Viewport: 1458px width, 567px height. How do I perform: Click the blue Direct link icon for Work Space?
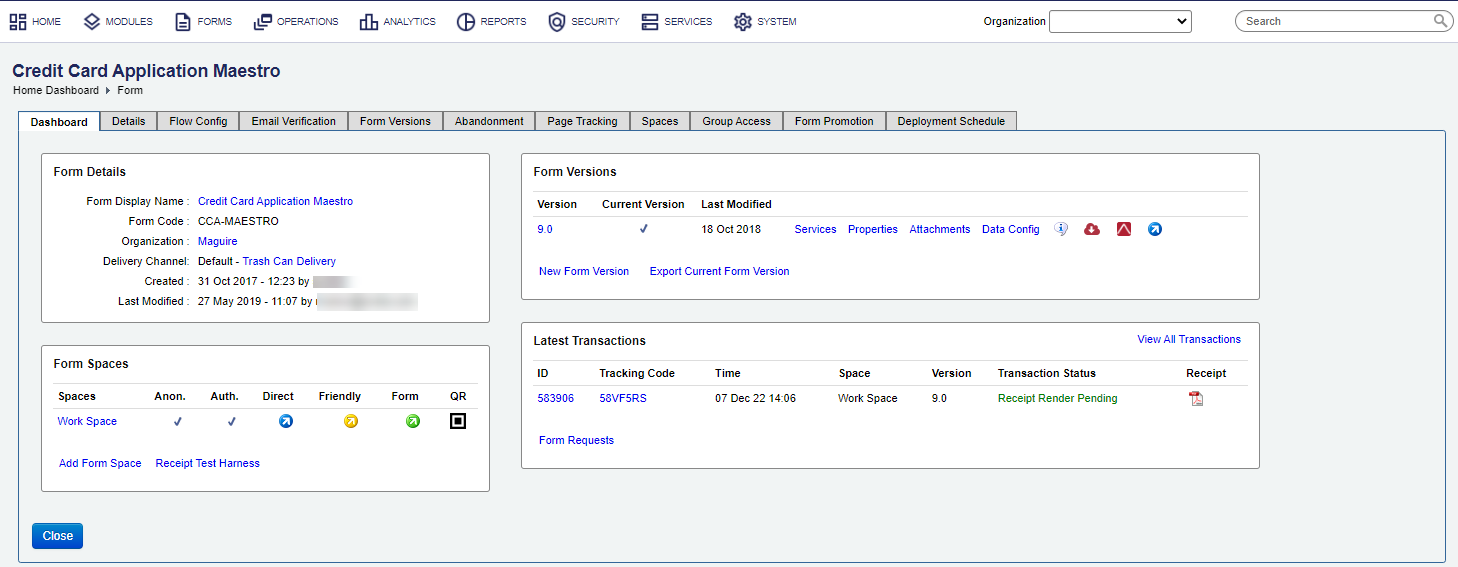[285, 421]
